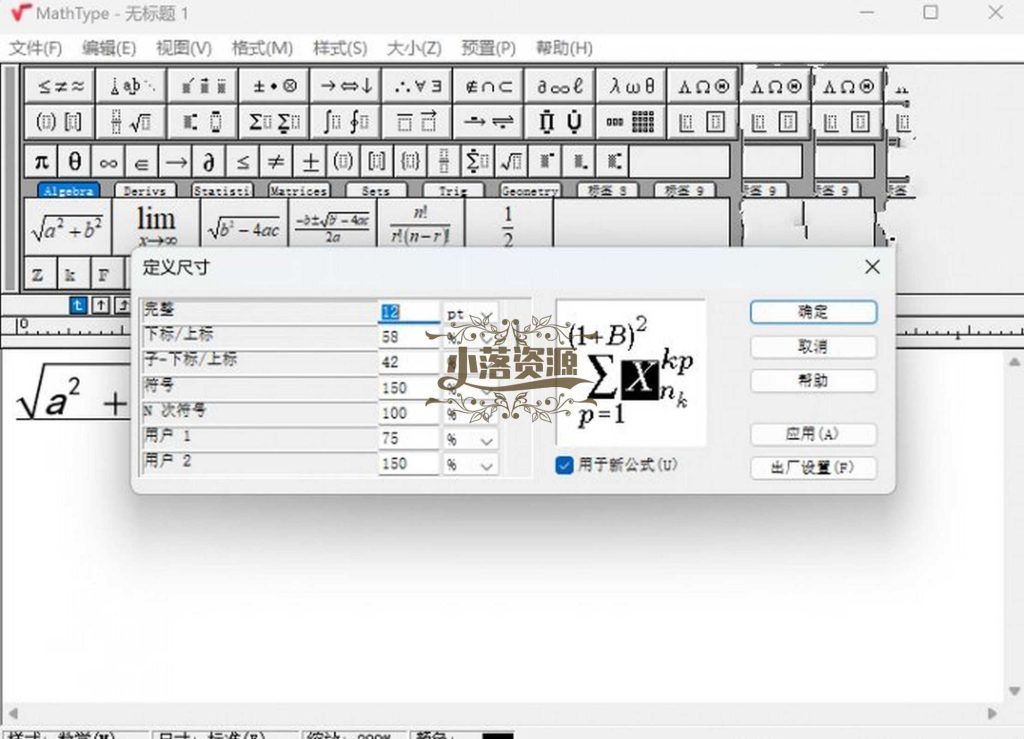Screen dimensions: 1024x739
Task: Insert the π symbol from the small bar
Action: click(41, 161)
